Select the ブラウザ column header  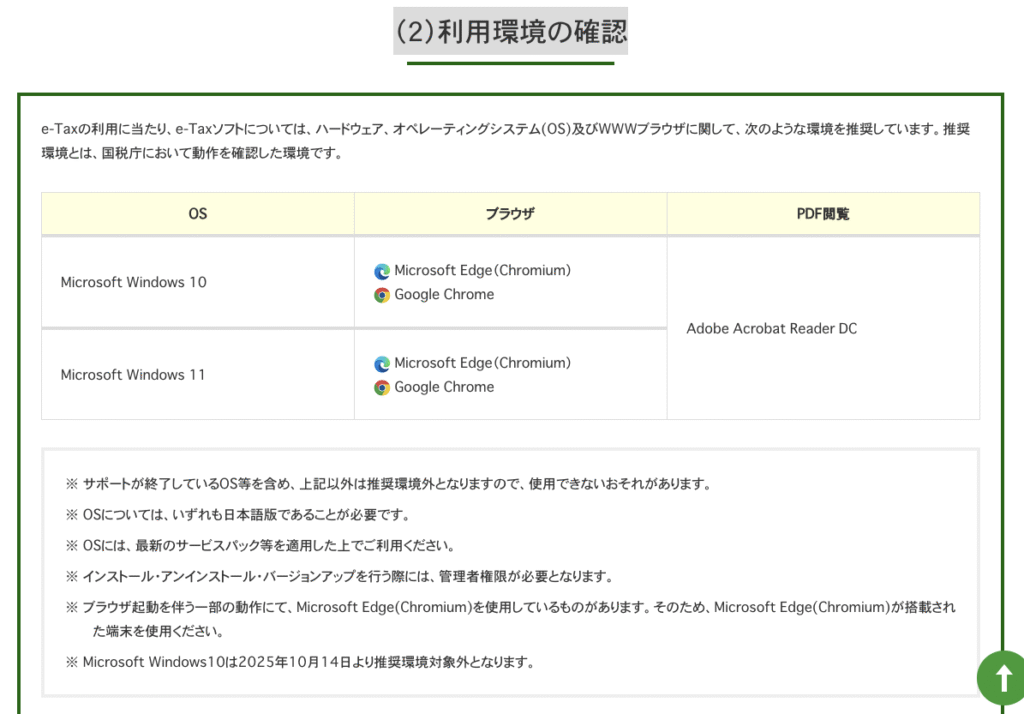pos(510,214)
